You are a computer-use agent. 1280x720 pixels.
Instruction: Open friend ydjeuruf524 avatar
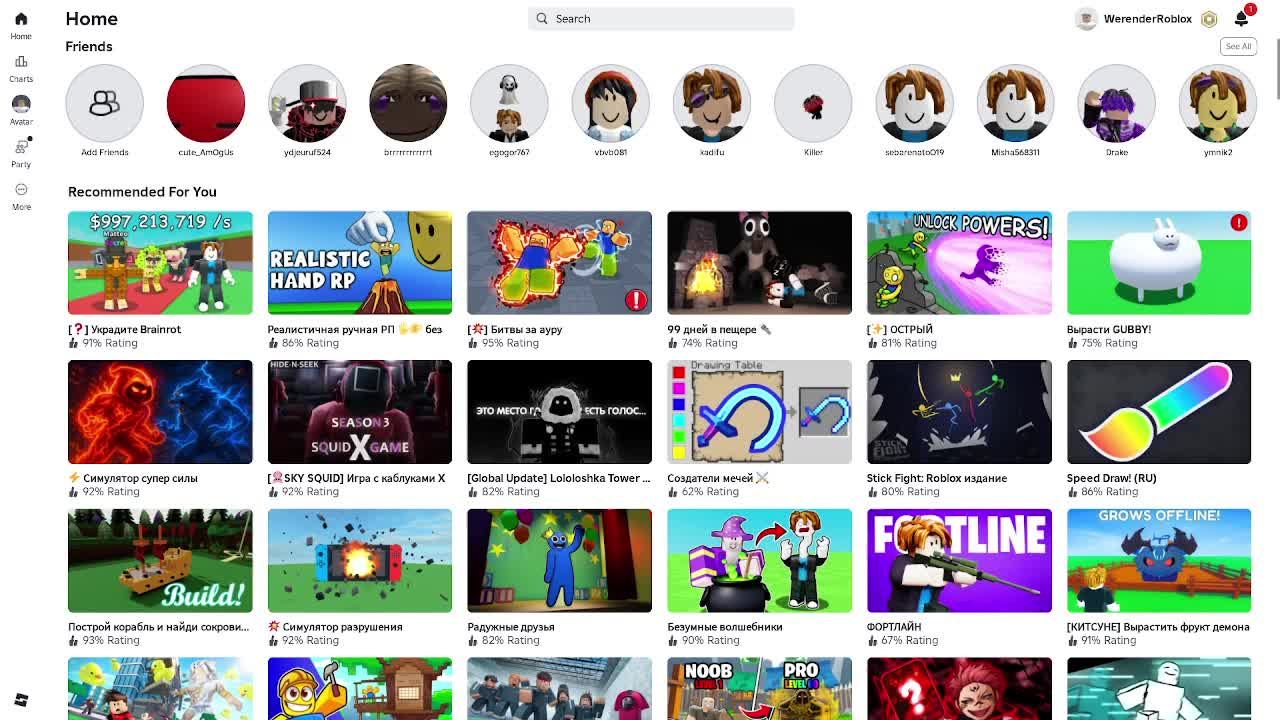tap(307, 103)
